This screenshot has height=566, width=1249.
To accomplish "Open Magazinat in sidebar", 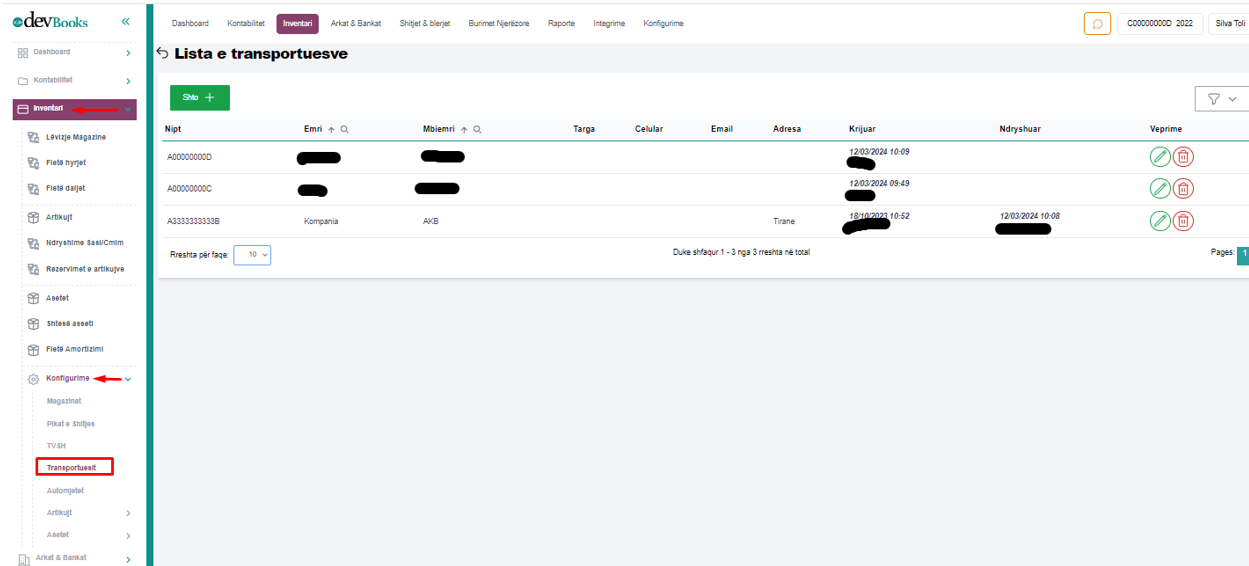I will click(x=64, y=401).
